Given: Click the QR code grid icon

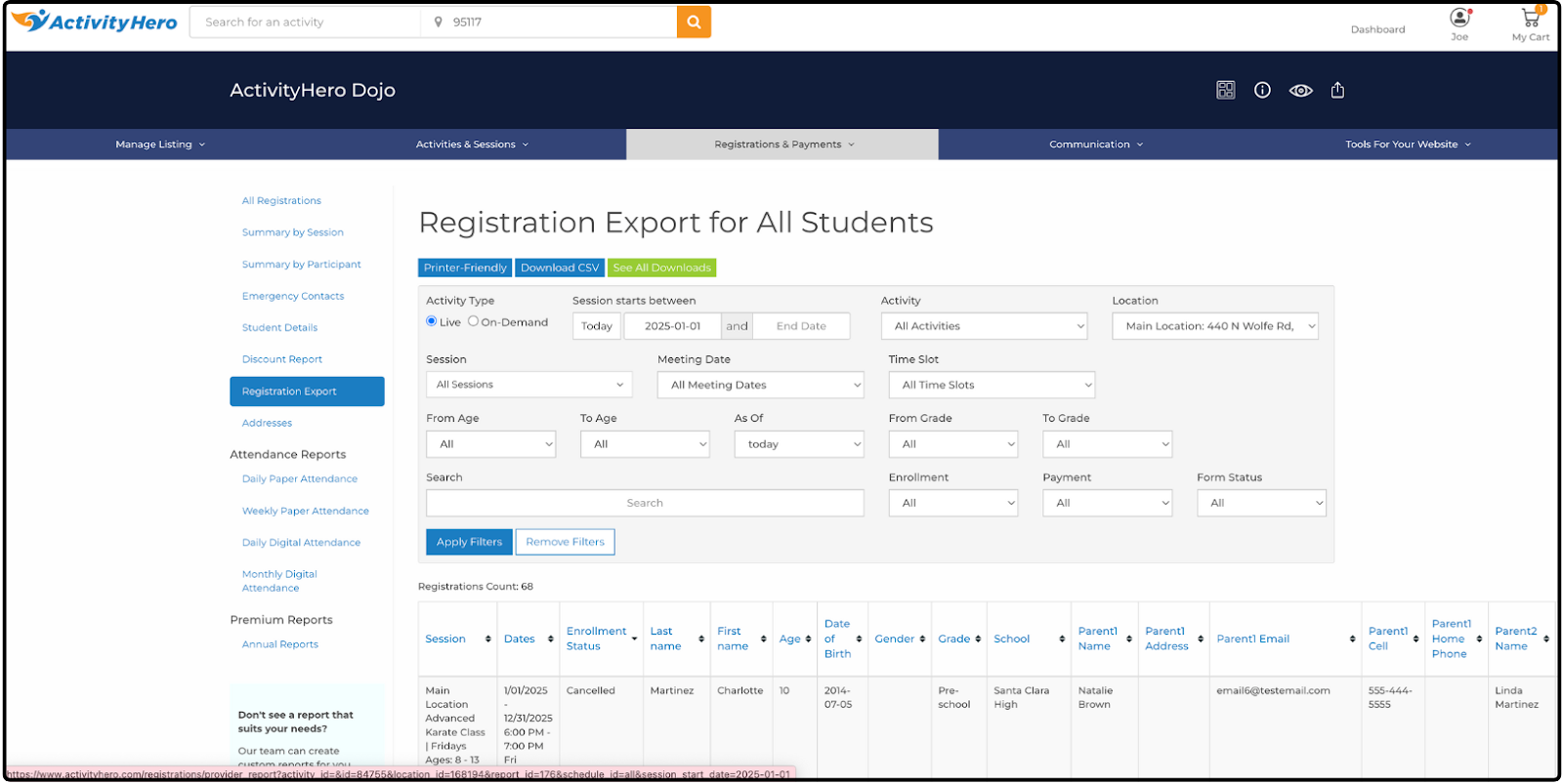Looking at the screenshot, I should (1226, 90).
